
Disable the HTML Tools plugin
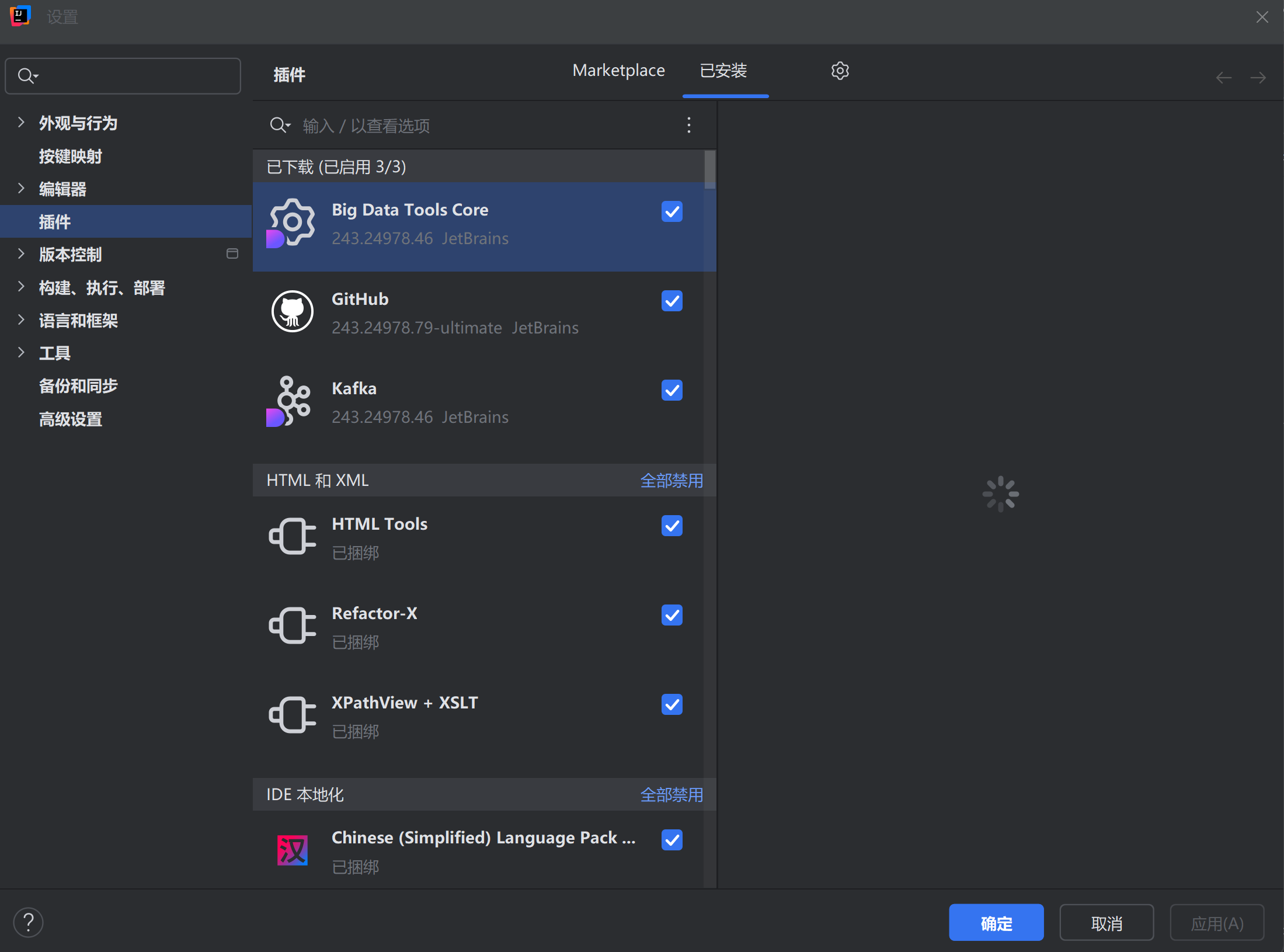pyautogui.click(x=672, y=526)
